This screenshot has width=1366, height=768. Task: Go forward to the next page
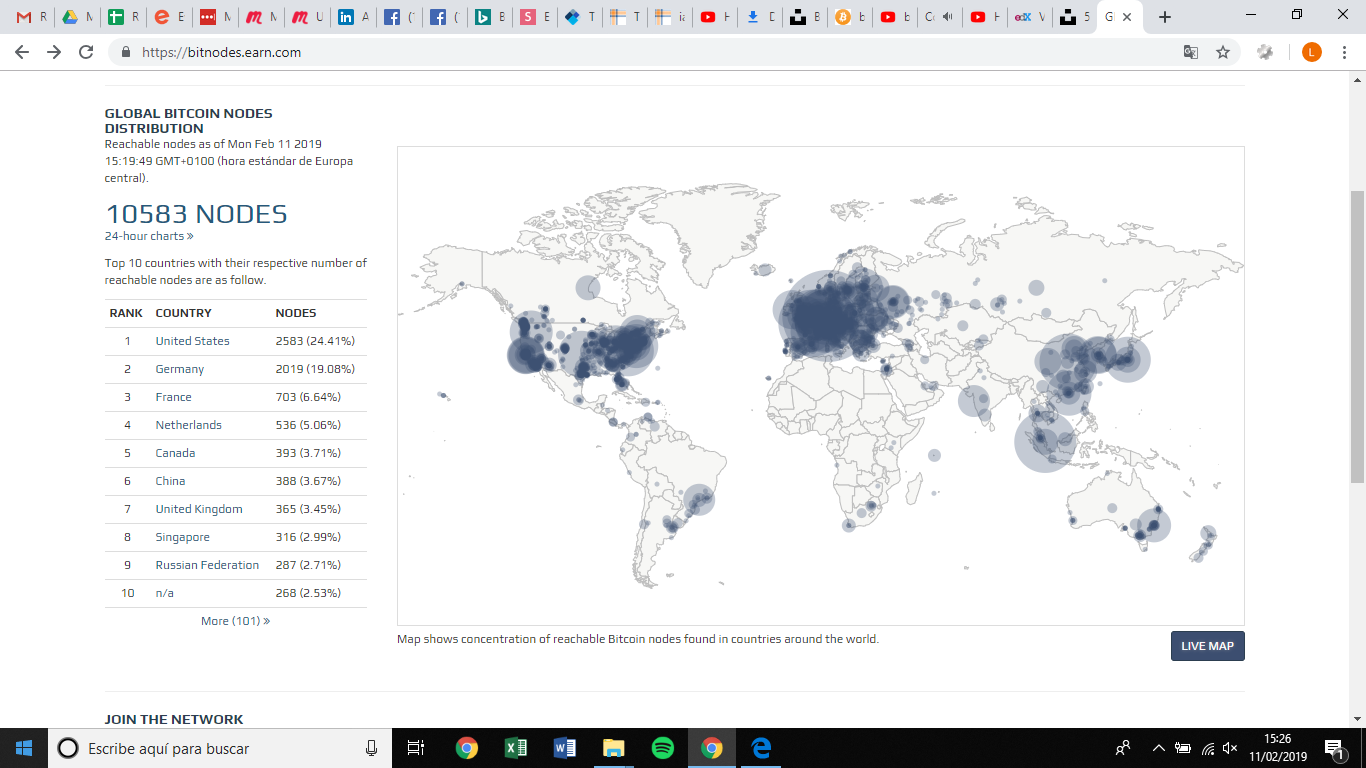(54, 52)
